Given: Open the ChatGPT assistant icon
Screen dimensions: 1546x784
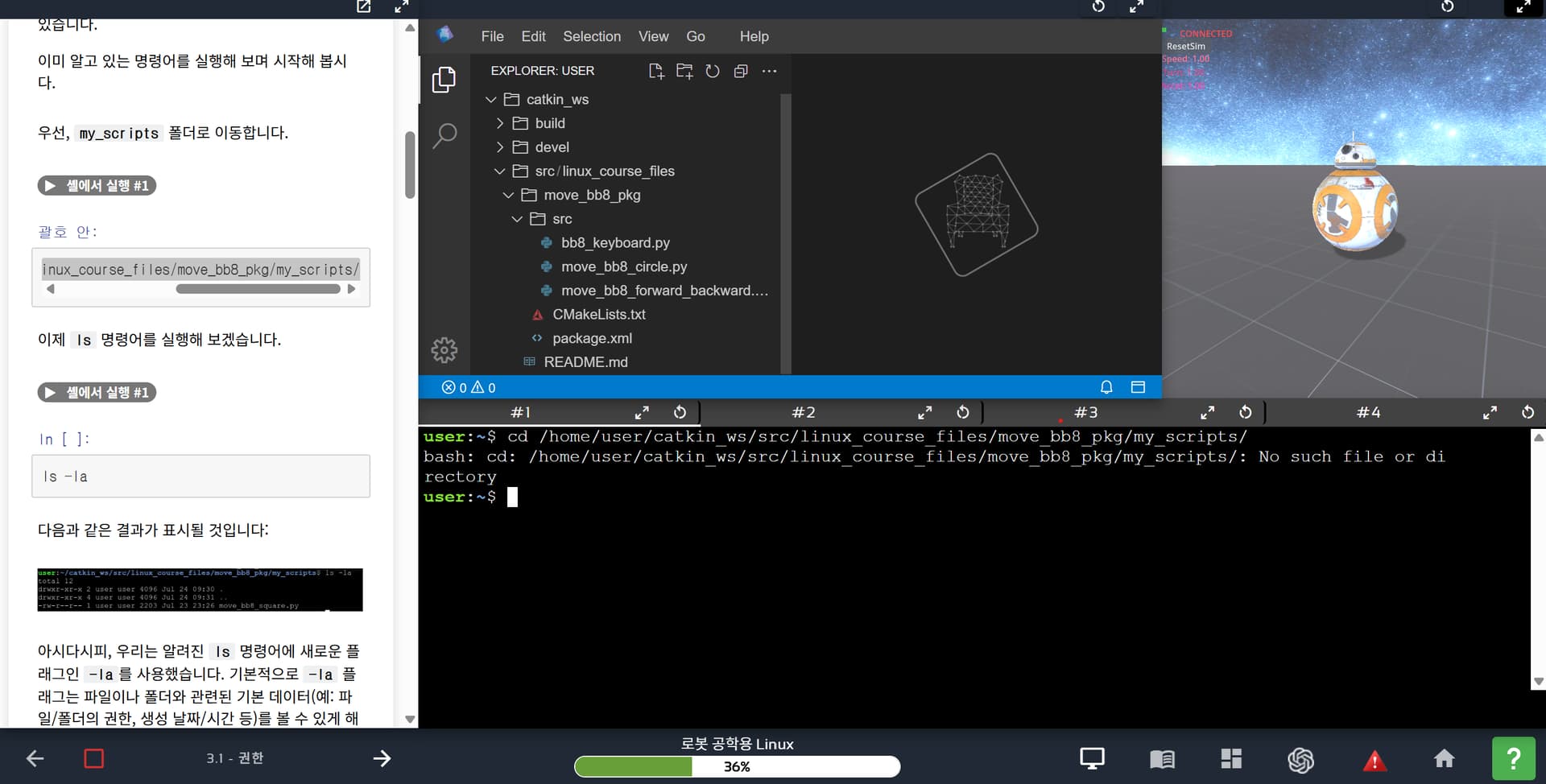Looking at the screenshot, I should pyautogui.click(x=1300, y=759).
